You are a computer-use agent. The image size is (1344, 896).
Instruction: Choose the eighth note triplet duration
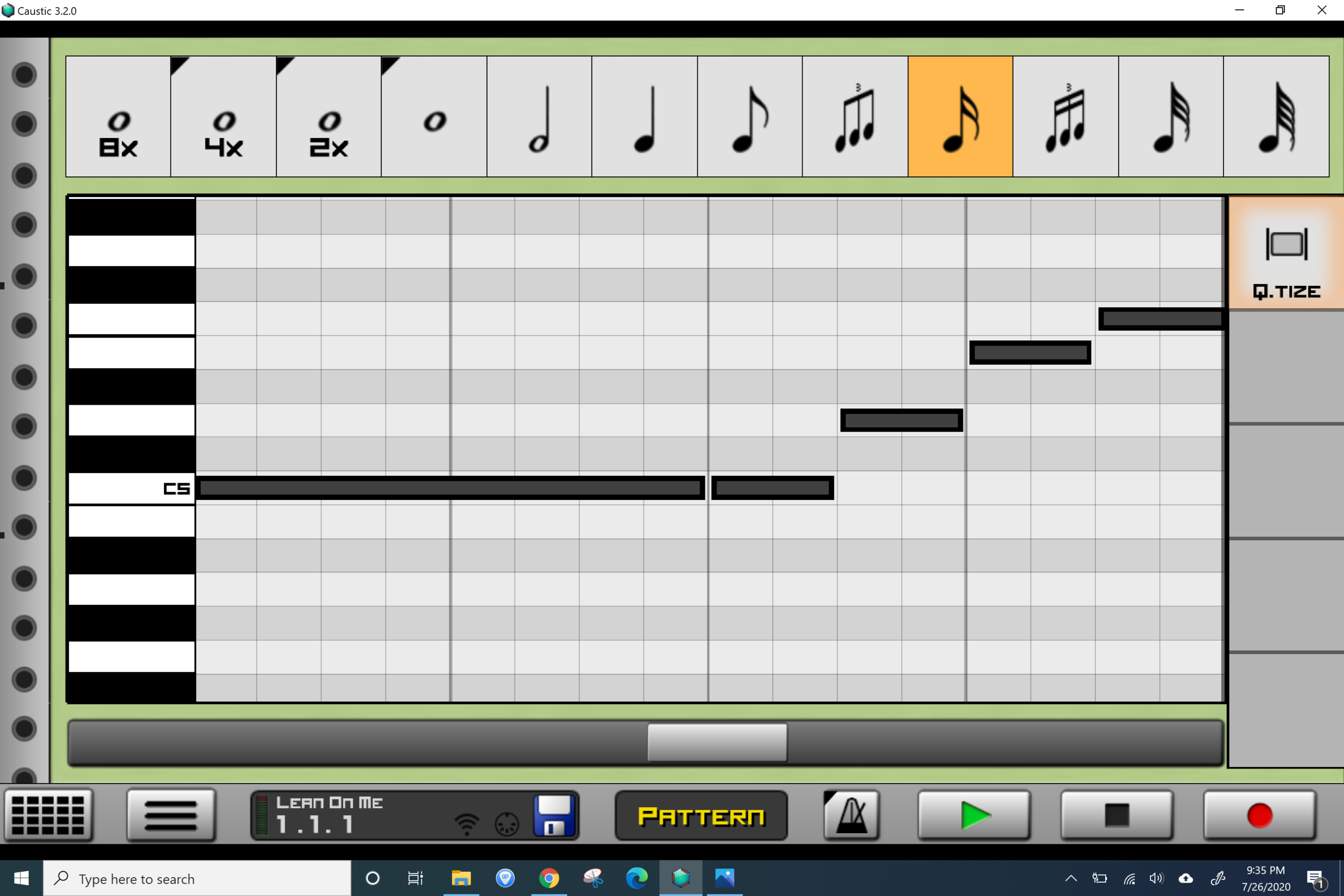point(854,117)
